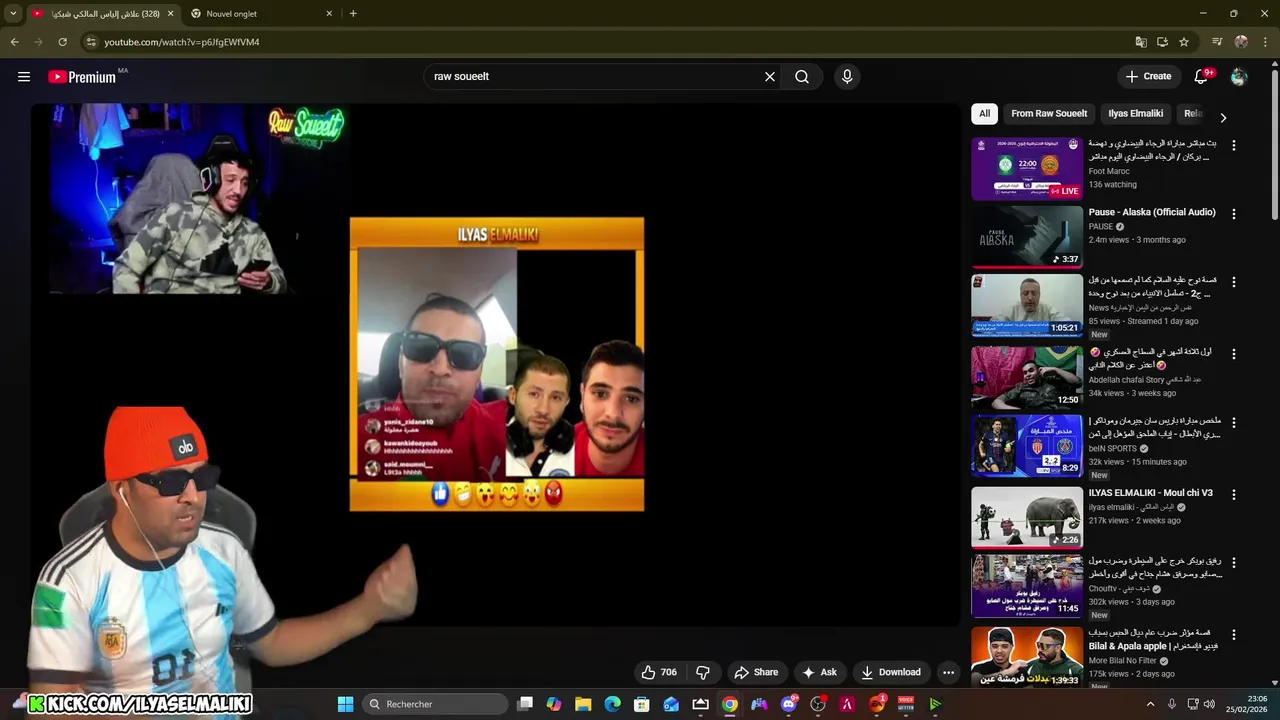This screenshot has width=1280, height=720.
Task: Open the Foot Maroc channel link
Action: pos(1109,171)
